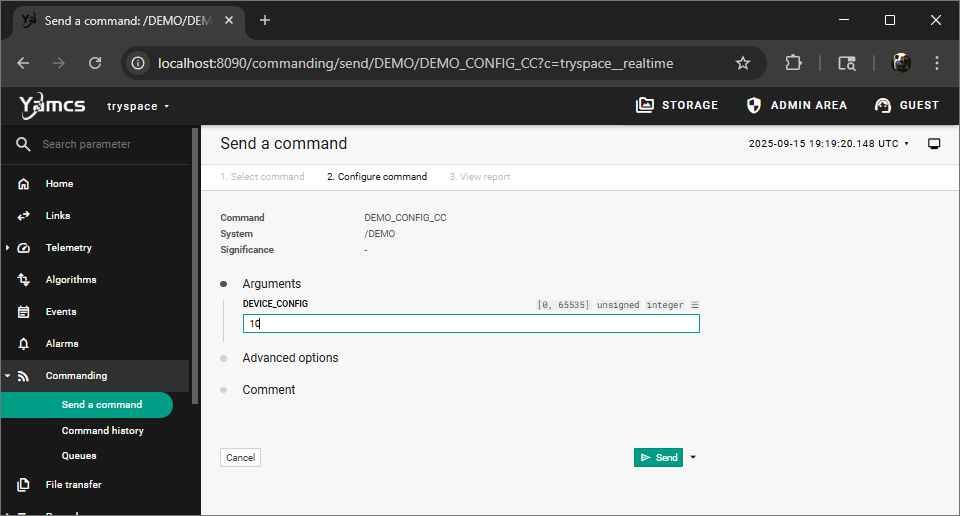Open the Guest user menu
This screenshot has width=960, height=516.
pyautogui.click(x=907, y=105)
